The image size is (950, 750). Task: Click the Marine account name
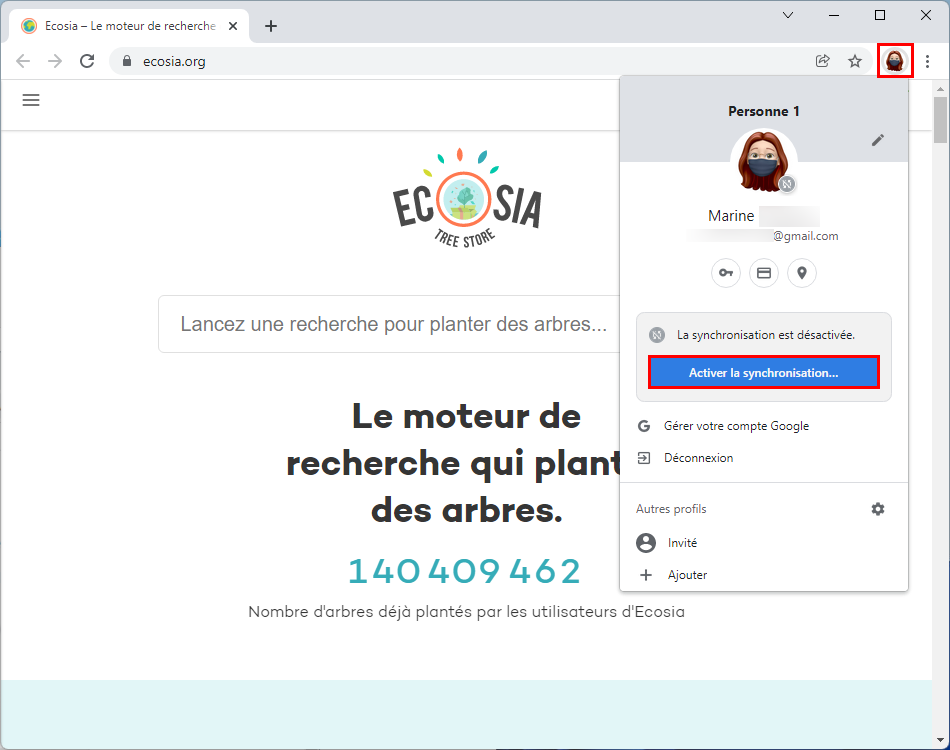731,216
